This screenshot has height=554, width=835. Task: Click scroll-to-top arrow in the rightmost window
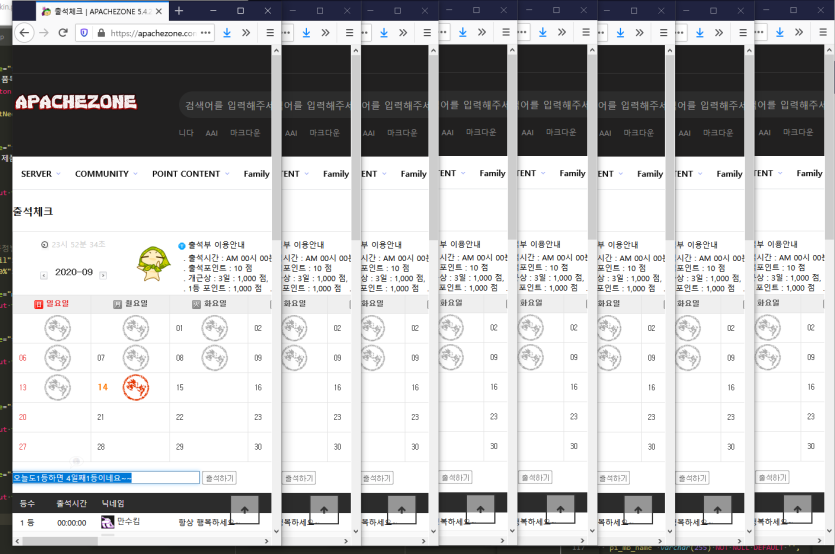pyautogui.click(x=797, y=509)
